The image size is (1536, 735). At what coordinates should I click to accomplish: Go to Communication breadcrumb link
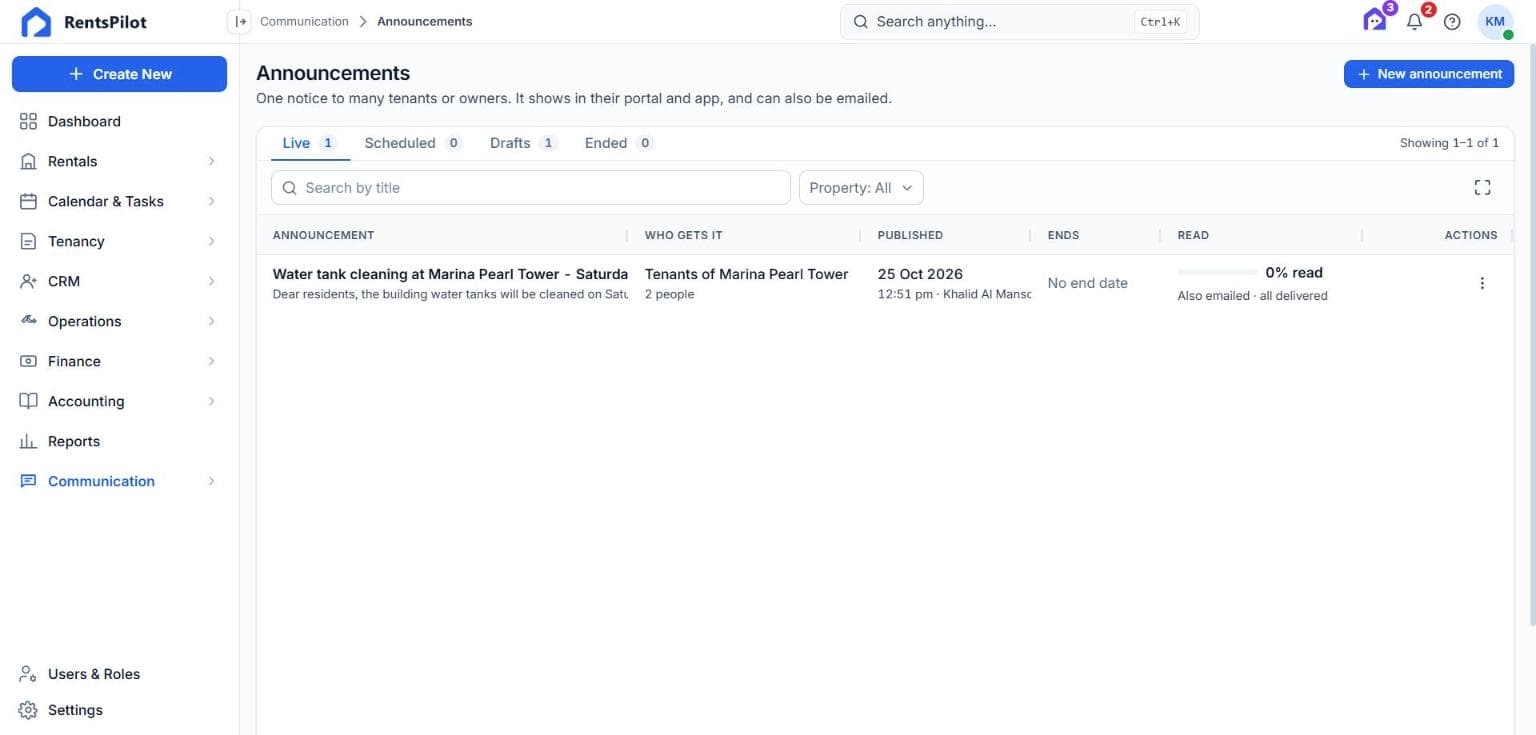tap(304, 21)
